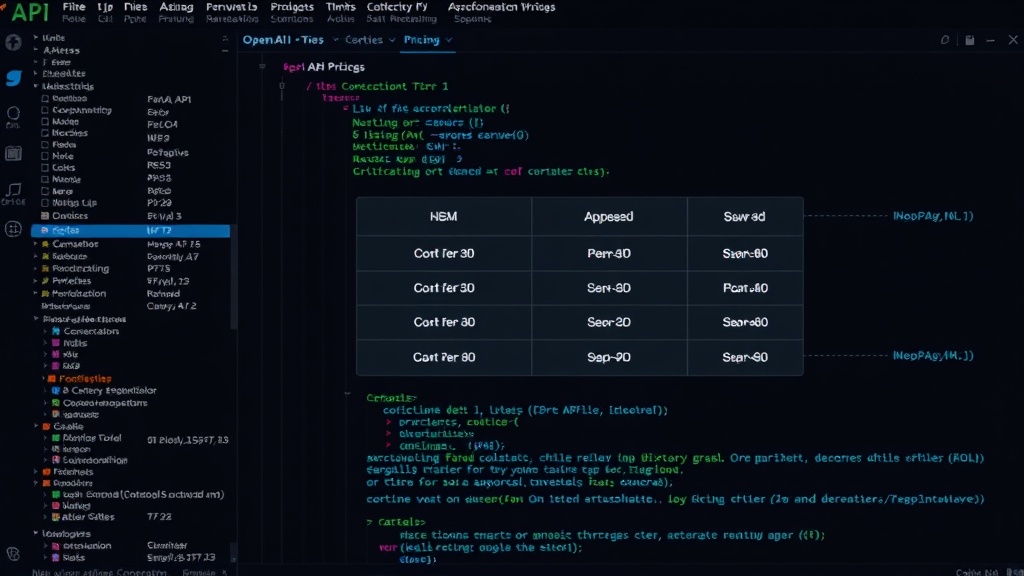Click the collapse dash icon atop the tree panel

coord(225,50)
